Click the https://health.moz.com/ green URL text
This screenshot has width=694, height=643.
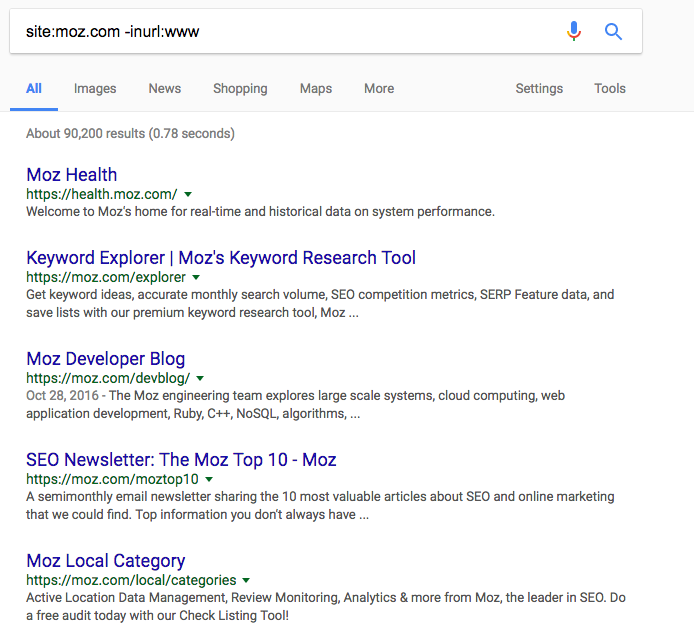pos(102,194)
